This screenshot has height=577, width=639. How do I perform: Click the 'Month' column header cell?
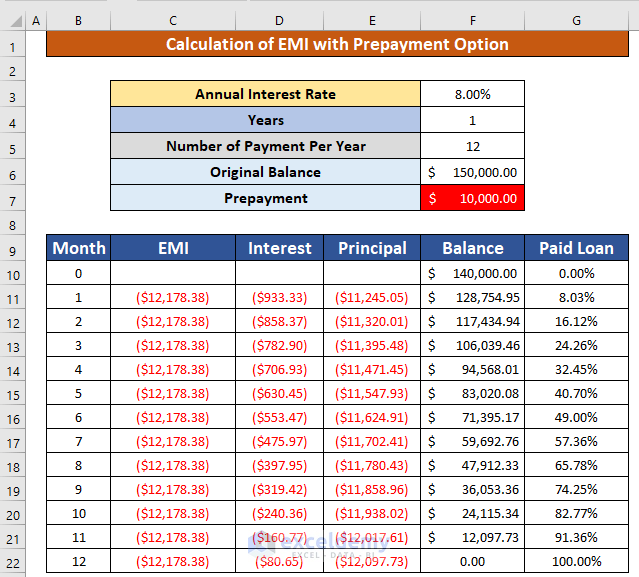point(78,248)
